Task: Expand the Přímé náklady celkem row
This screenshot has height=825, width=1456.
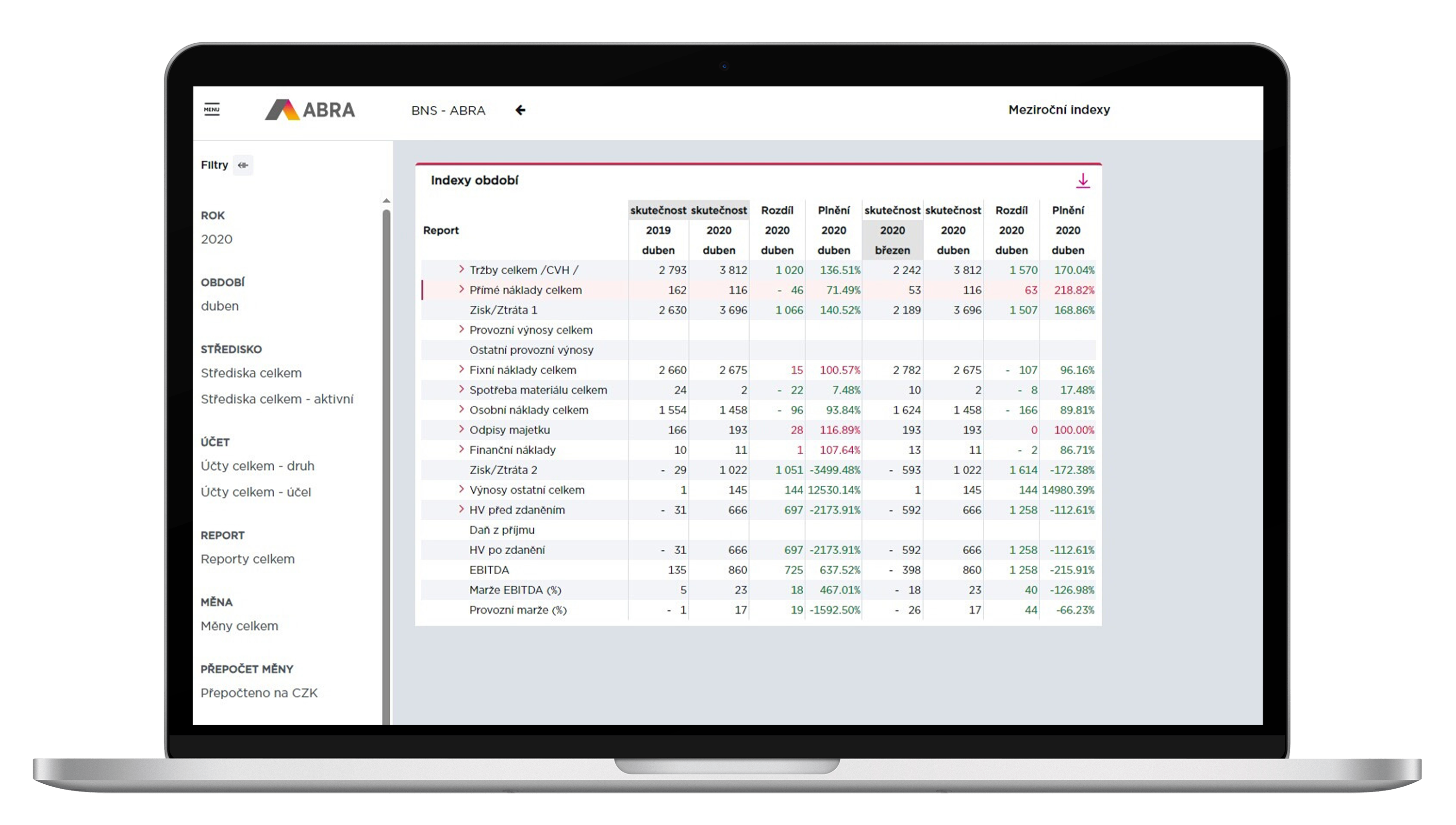Action: click(461, 290)
